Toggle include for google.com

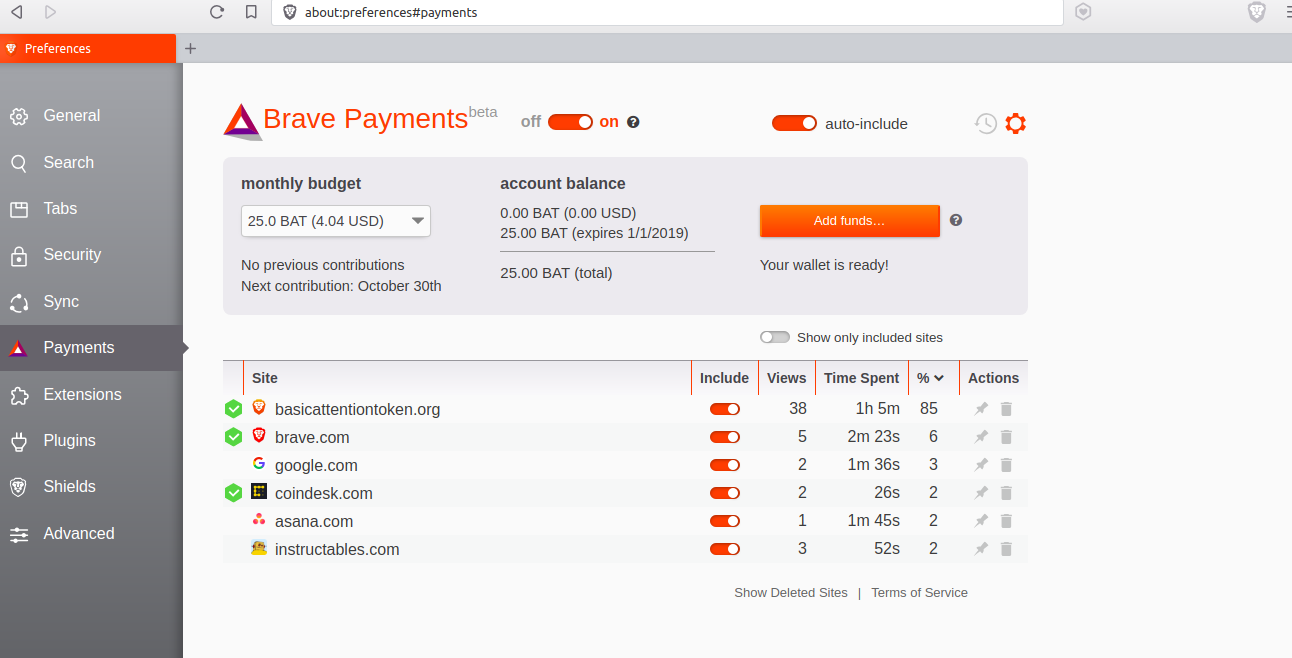click(x=725, y=465)
